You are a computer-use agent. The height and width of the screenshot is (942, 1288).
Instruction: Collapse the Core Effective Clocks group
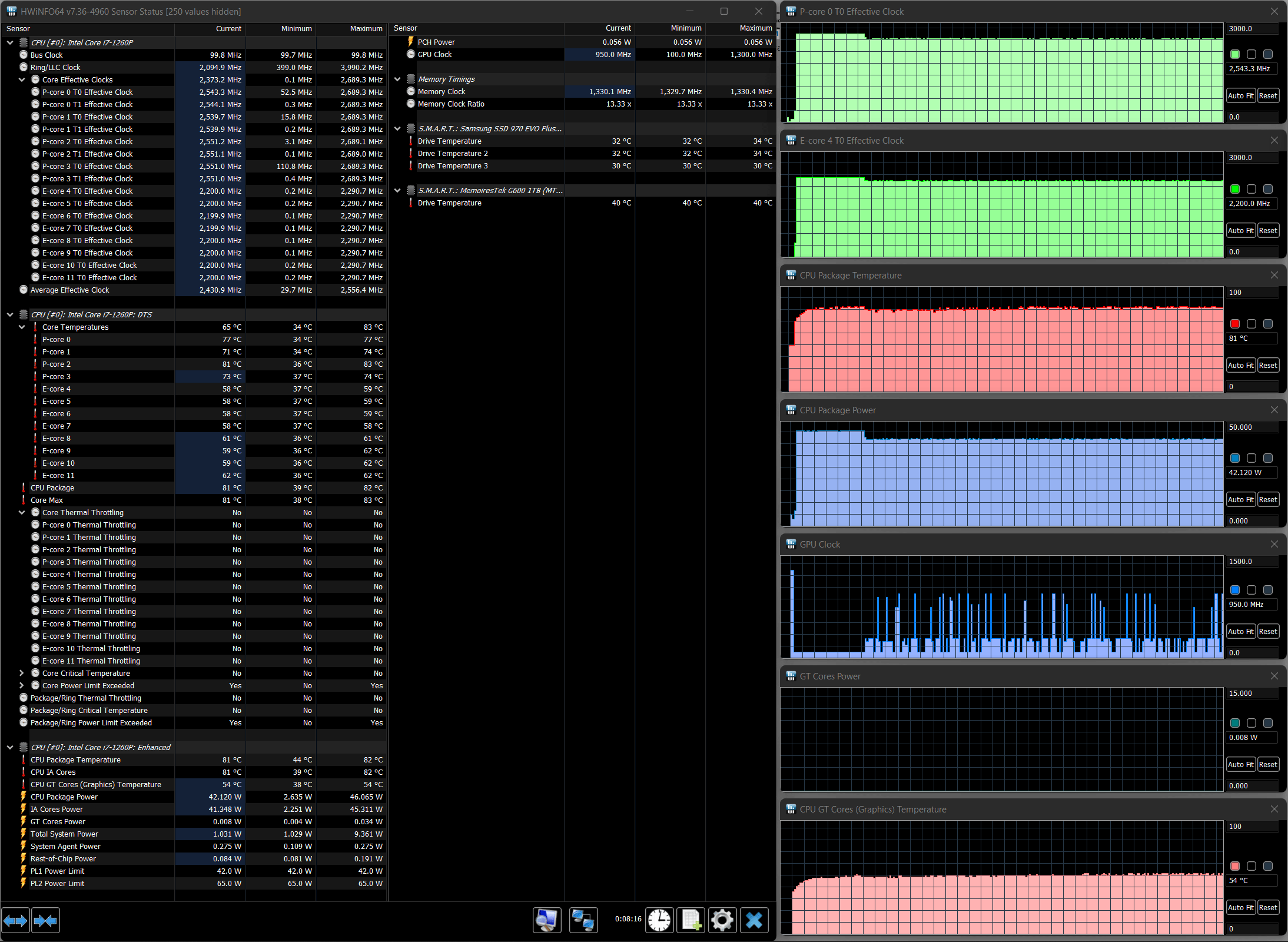[x=22, y=79]
